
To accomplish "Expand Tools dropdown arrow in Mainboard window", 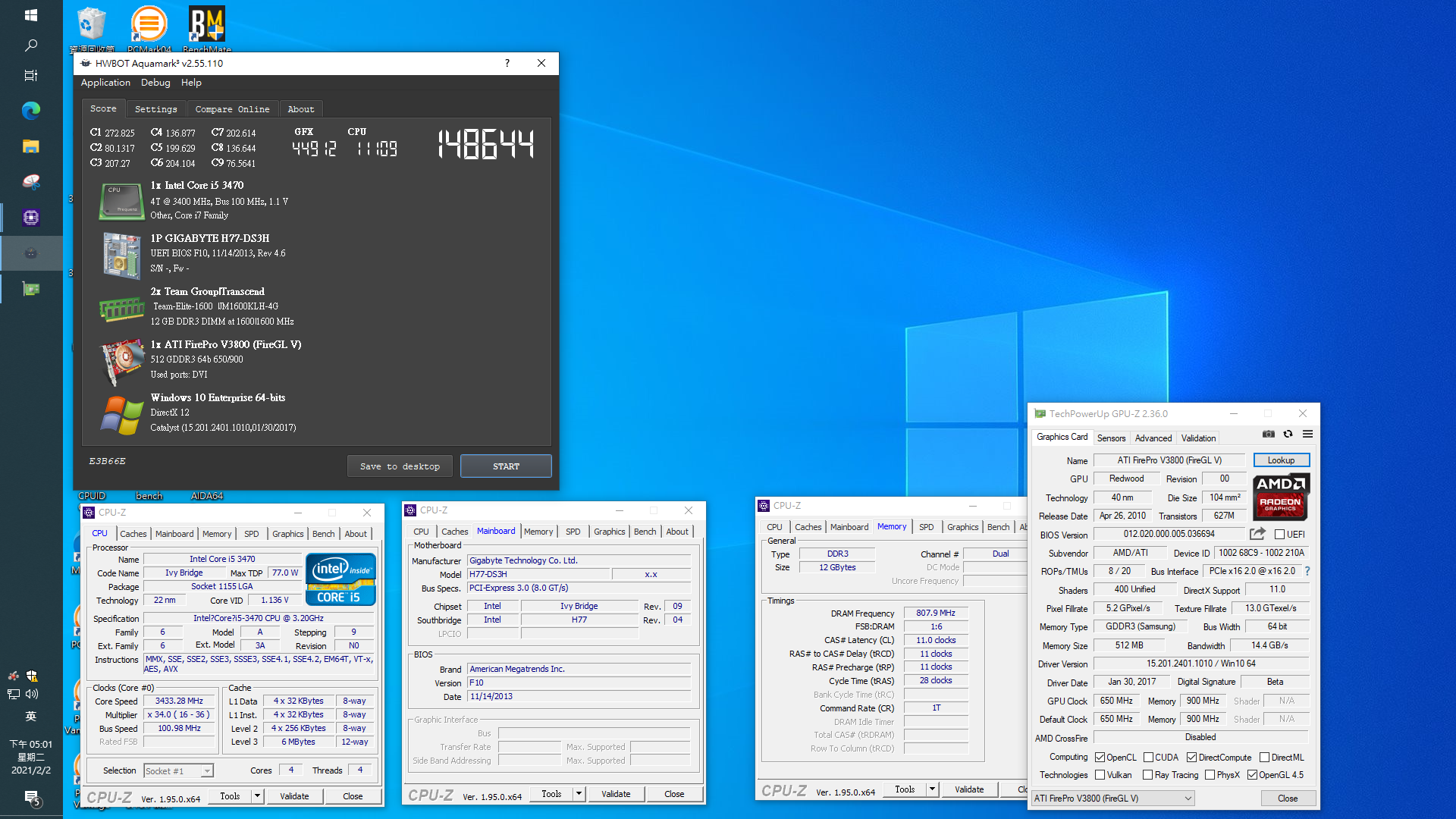I will 579,794.
